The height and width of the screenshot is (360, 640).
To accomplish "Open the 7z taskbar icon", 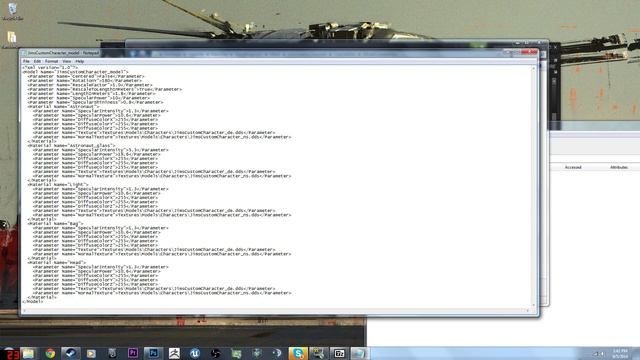I will (x=339, y=353).
